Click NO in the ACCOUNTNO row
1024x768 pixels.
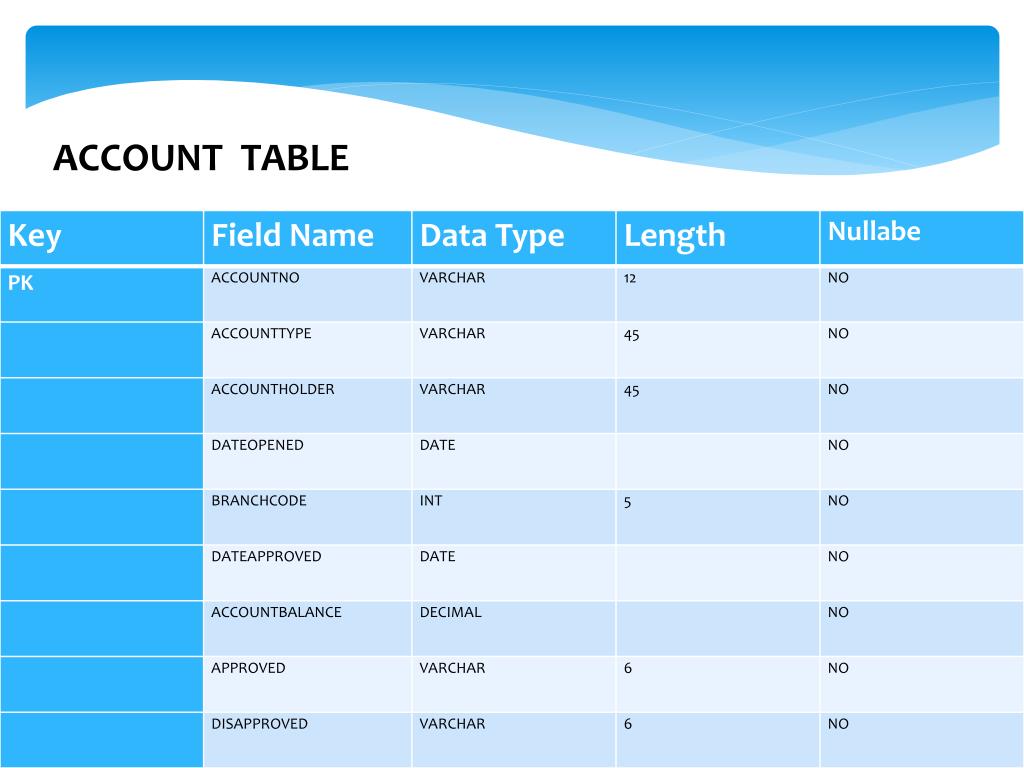[838, 278]
